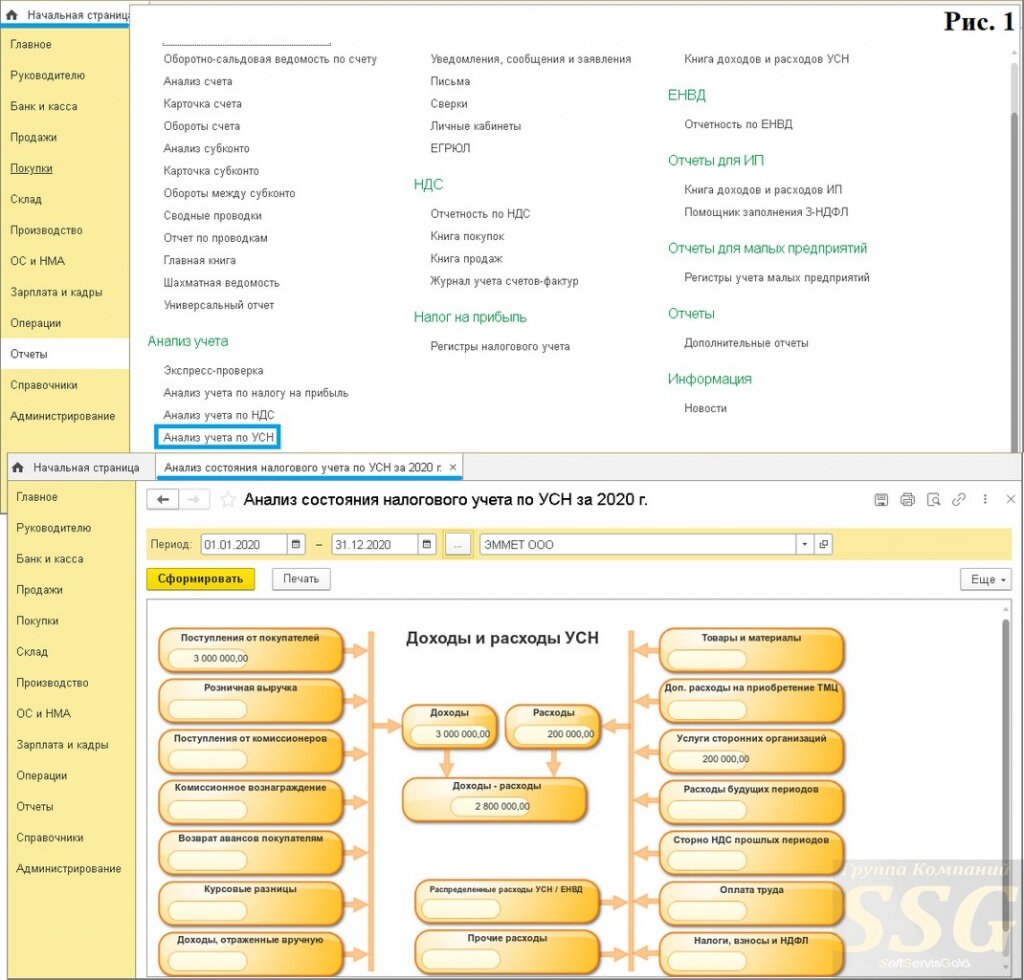Click the Печать button

point(301,578)
